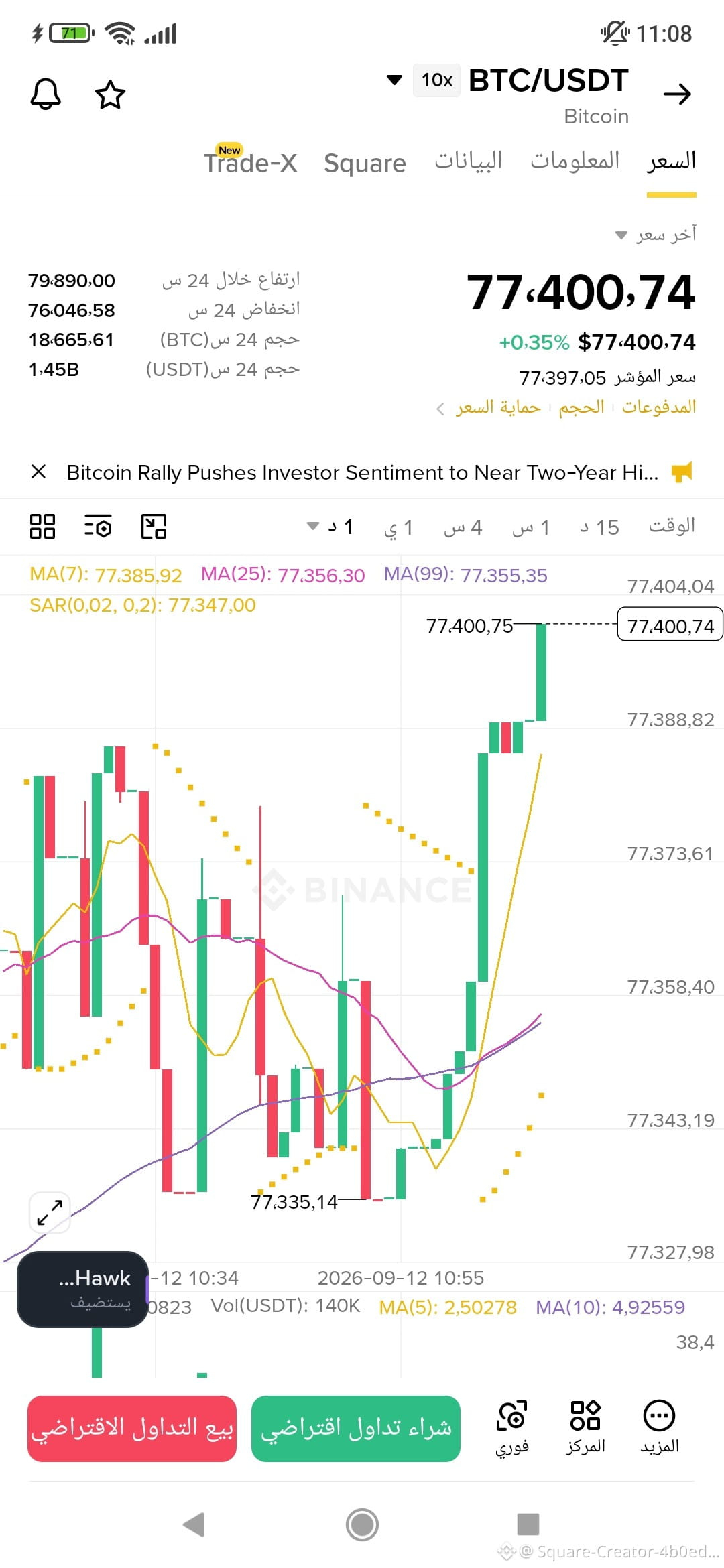Open the chart grid layout icon
Image resolution: width=724 pixels, height=1568 pixels.
[x=42, y=527]
